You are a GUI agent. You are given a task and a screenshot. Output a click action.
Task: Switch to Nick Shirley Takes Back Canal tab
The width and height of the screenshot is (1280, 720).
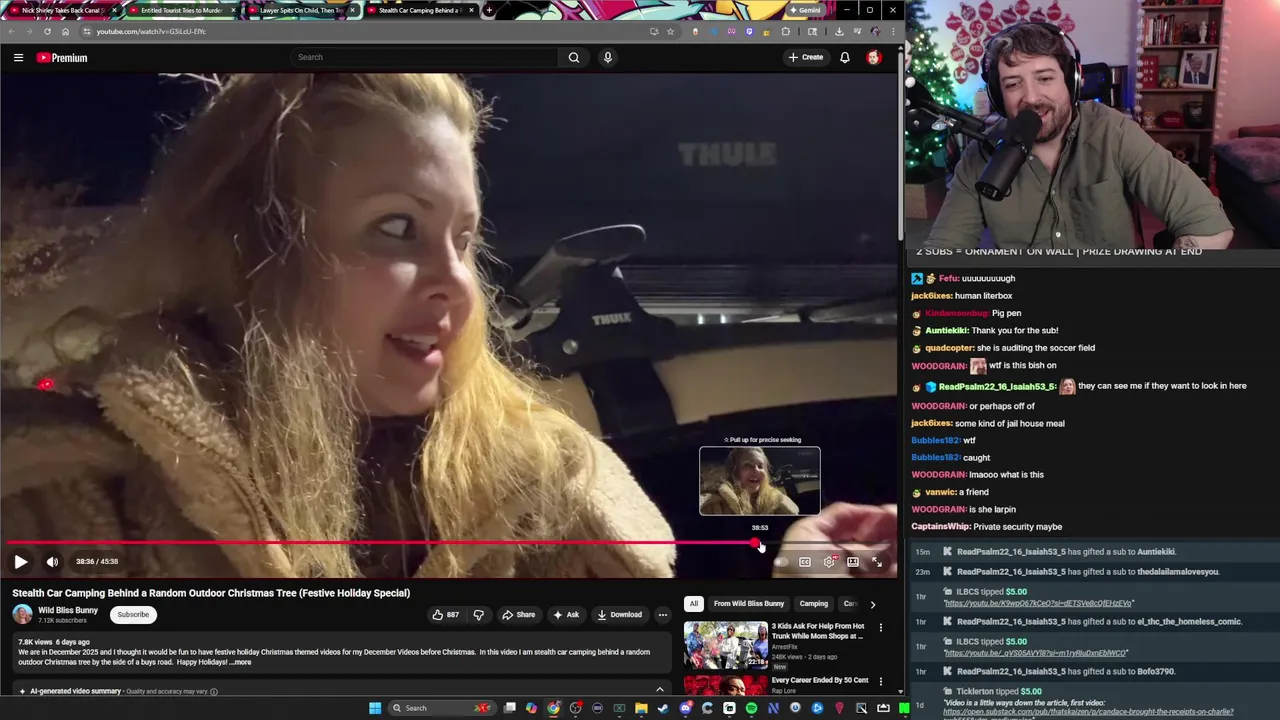[62, 10]
